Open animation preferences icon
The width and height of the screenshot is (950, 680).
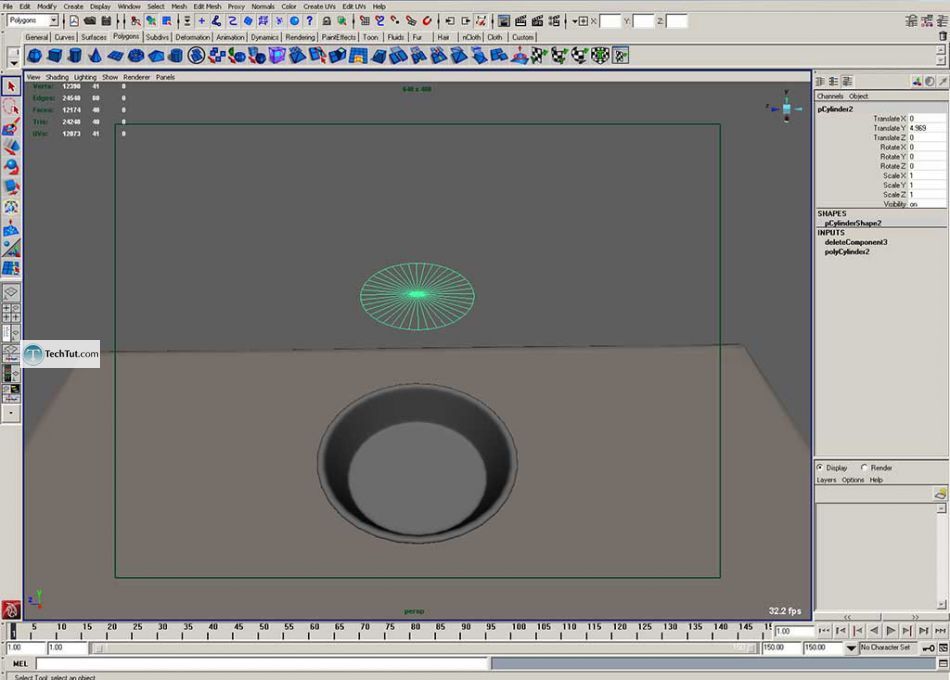[x=943, y=648]
